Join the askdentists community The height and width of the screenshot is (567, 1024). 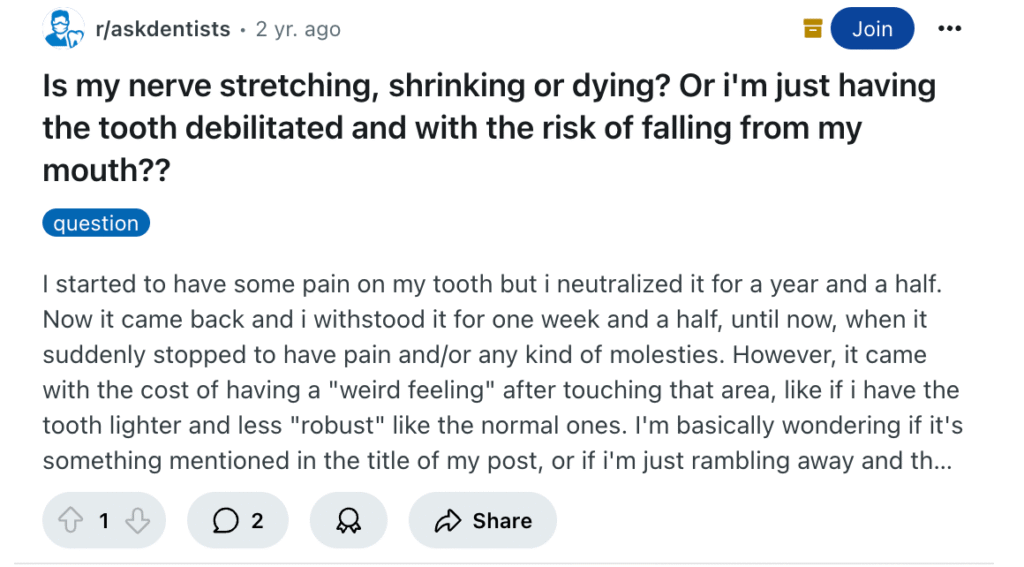click(872, 29)
